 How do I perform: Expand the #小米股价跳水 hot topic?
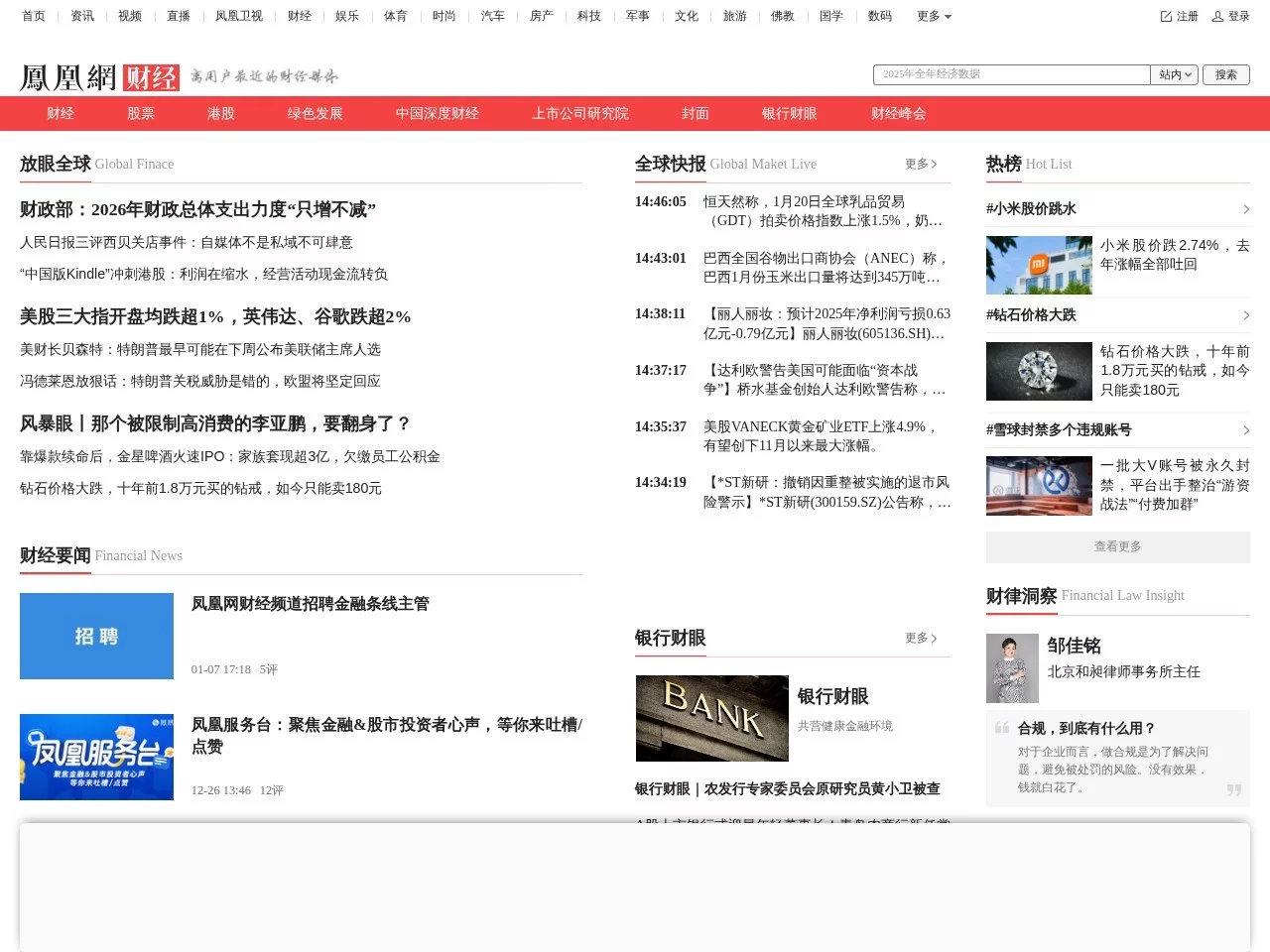tap(1246, 208)
